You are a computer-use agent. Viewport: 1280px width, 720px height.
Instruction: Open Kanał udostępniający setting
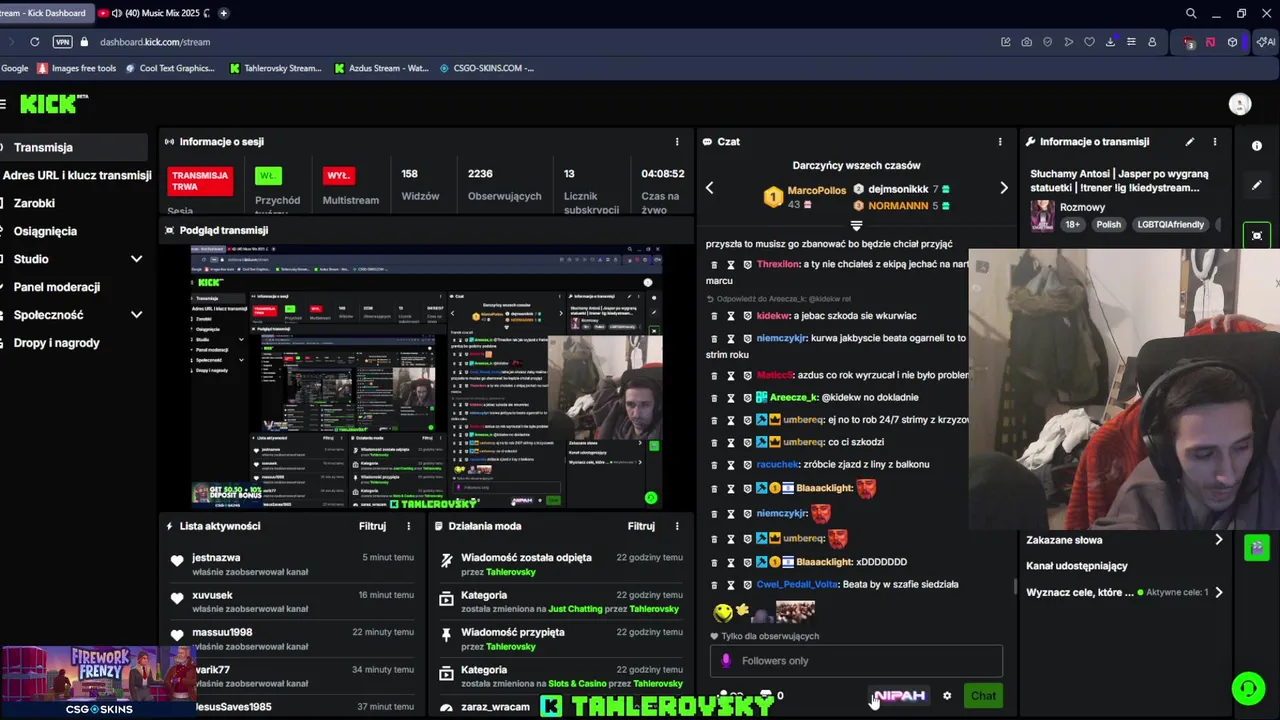click(x=1076, y=566)
